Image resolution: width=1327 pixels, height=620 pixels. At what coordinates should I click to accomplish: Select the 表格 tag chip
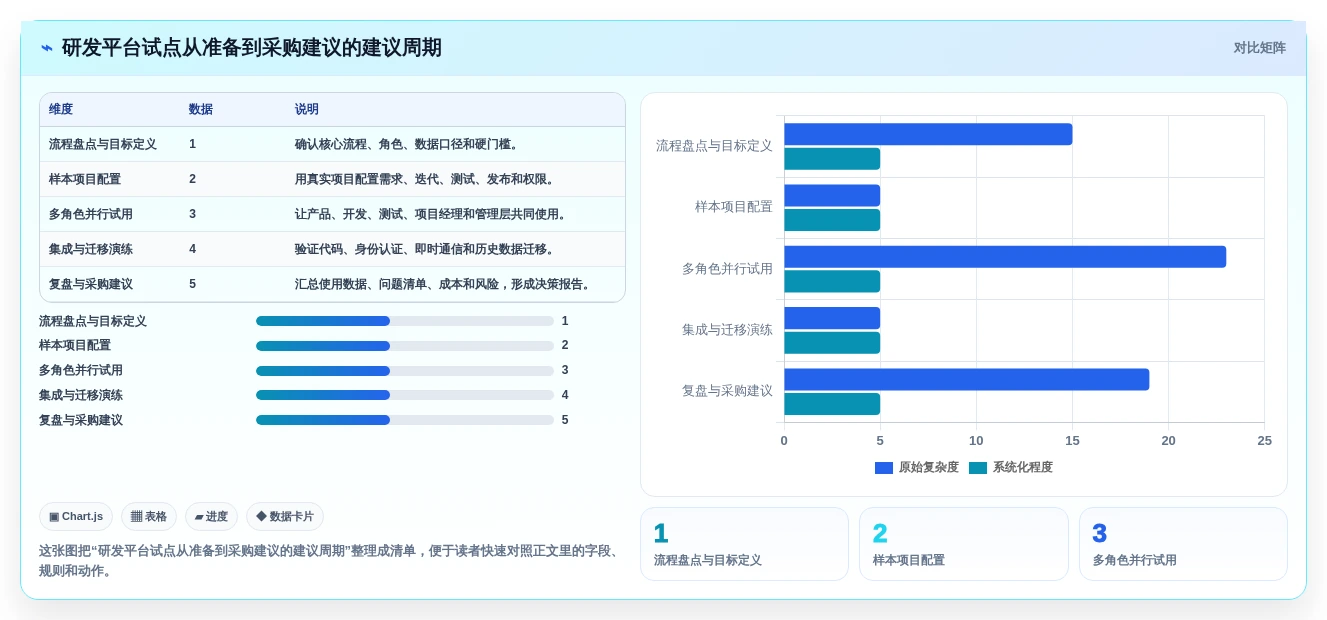click(149, 517)
